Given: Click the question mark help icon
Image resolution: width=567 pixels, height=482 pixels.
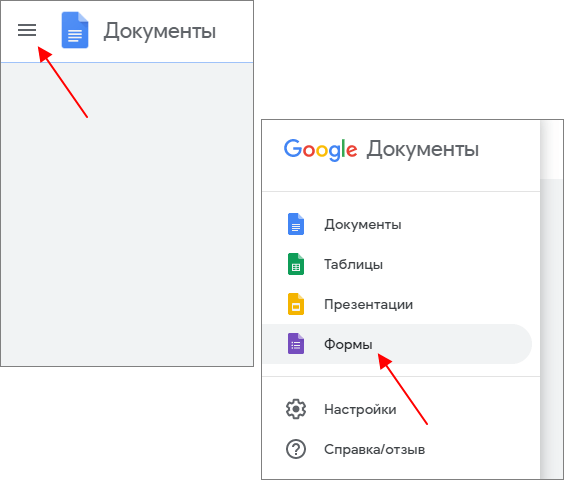Looking at the screenshot, I should tap(296, 449).
